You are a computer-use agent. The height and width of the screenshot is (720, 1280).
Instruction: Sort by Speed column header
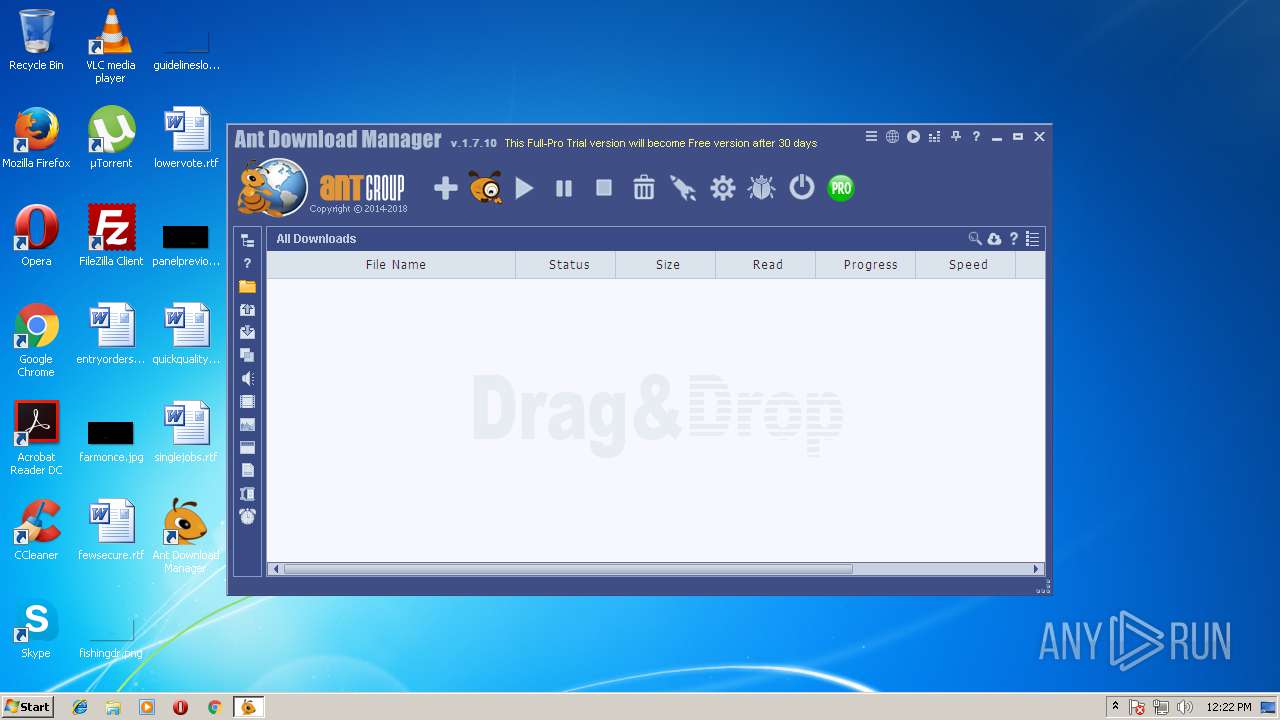click(x=968, y=265)
